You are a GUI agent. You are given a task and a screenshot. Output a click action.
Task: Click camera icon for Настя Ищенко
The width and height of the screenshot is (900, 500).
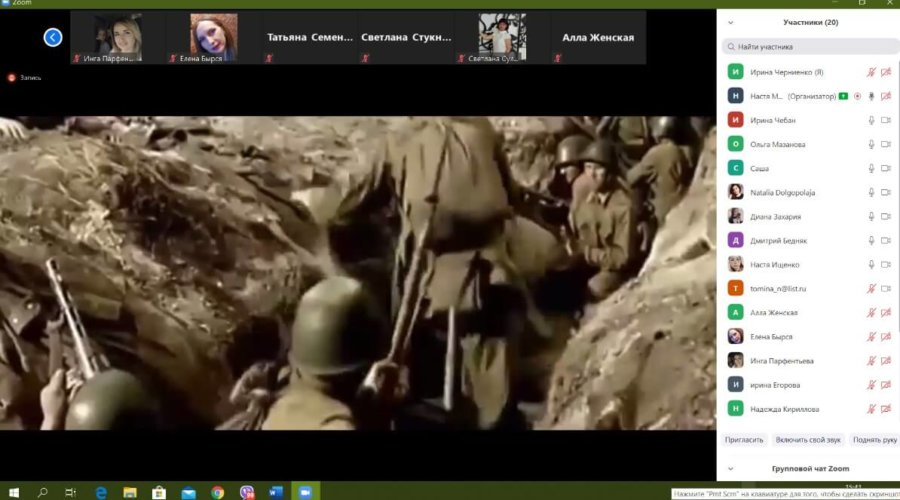click(x=886, y=265)
